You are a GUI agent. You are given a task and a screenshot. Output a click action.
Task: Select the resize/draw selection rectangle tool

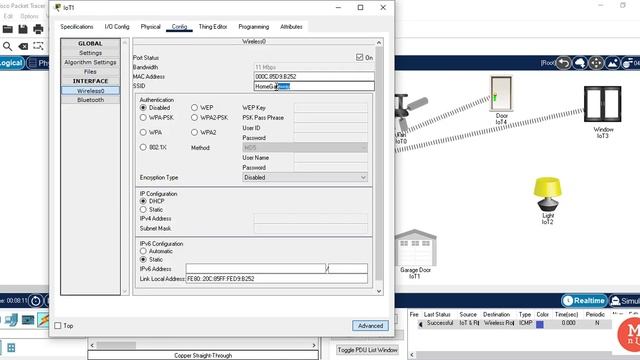(x=38, y=46)
